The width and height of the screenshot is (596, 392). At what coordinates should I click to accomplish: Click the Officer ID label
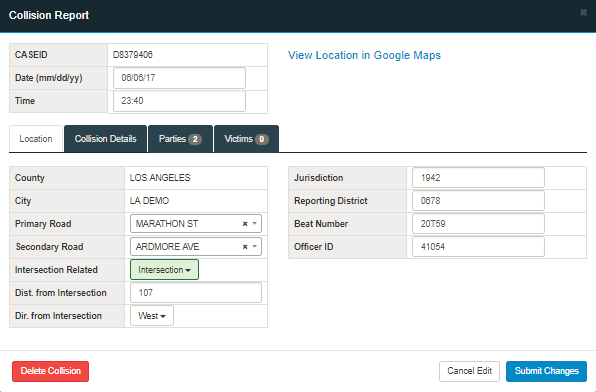(314, 247)
